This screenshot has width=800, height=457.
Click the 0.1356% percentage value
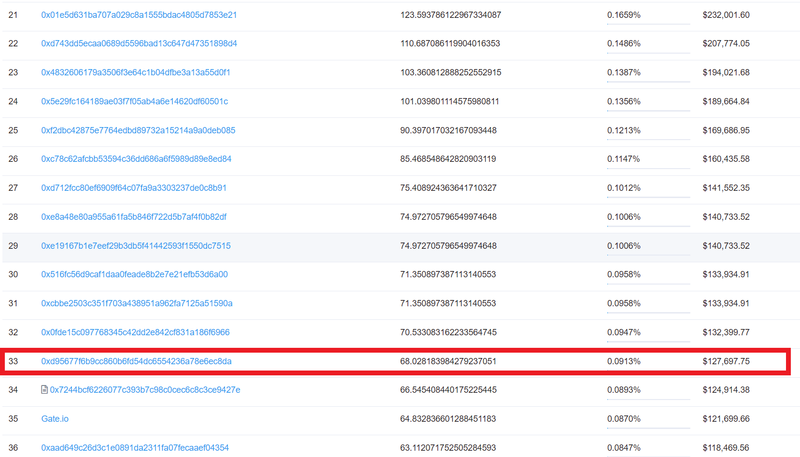coord(623,101)
